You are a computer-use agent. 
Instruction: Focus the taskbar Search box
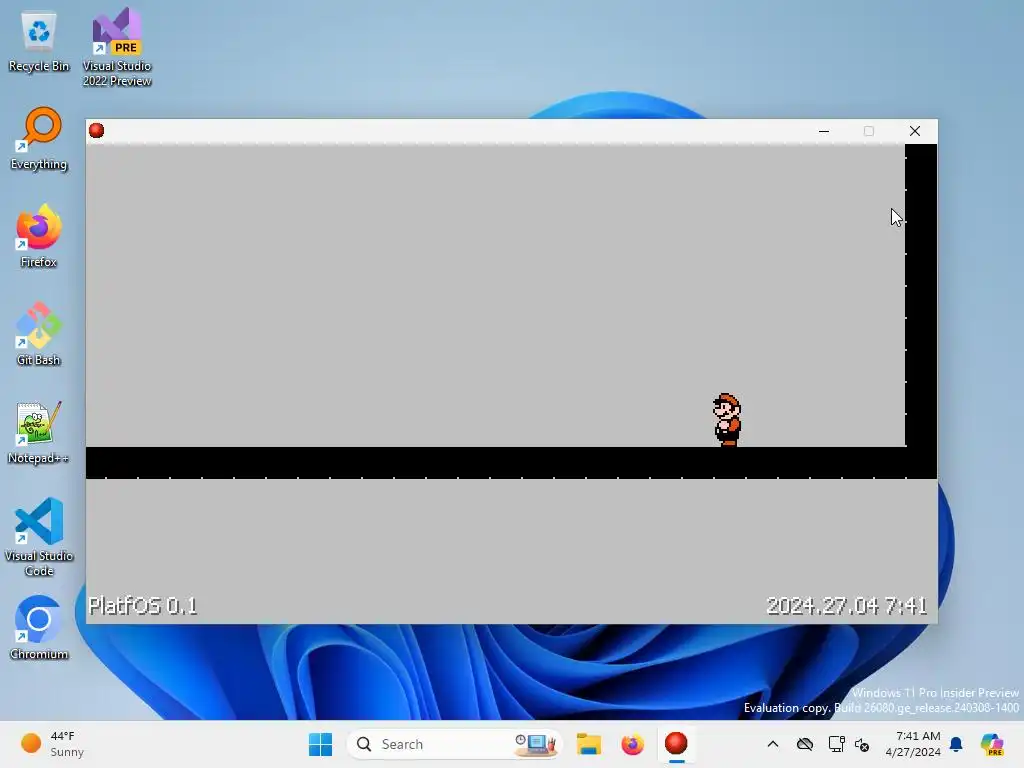click(454, 744)
